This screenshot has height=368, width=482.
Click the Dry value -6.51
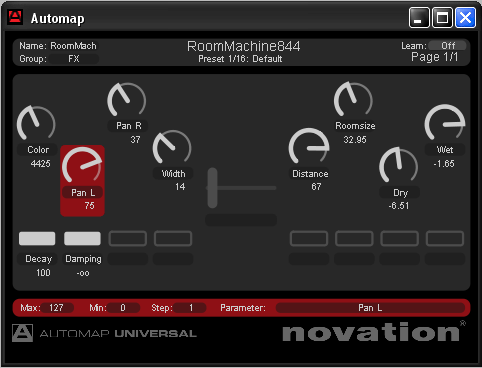(x=399, y=206)
